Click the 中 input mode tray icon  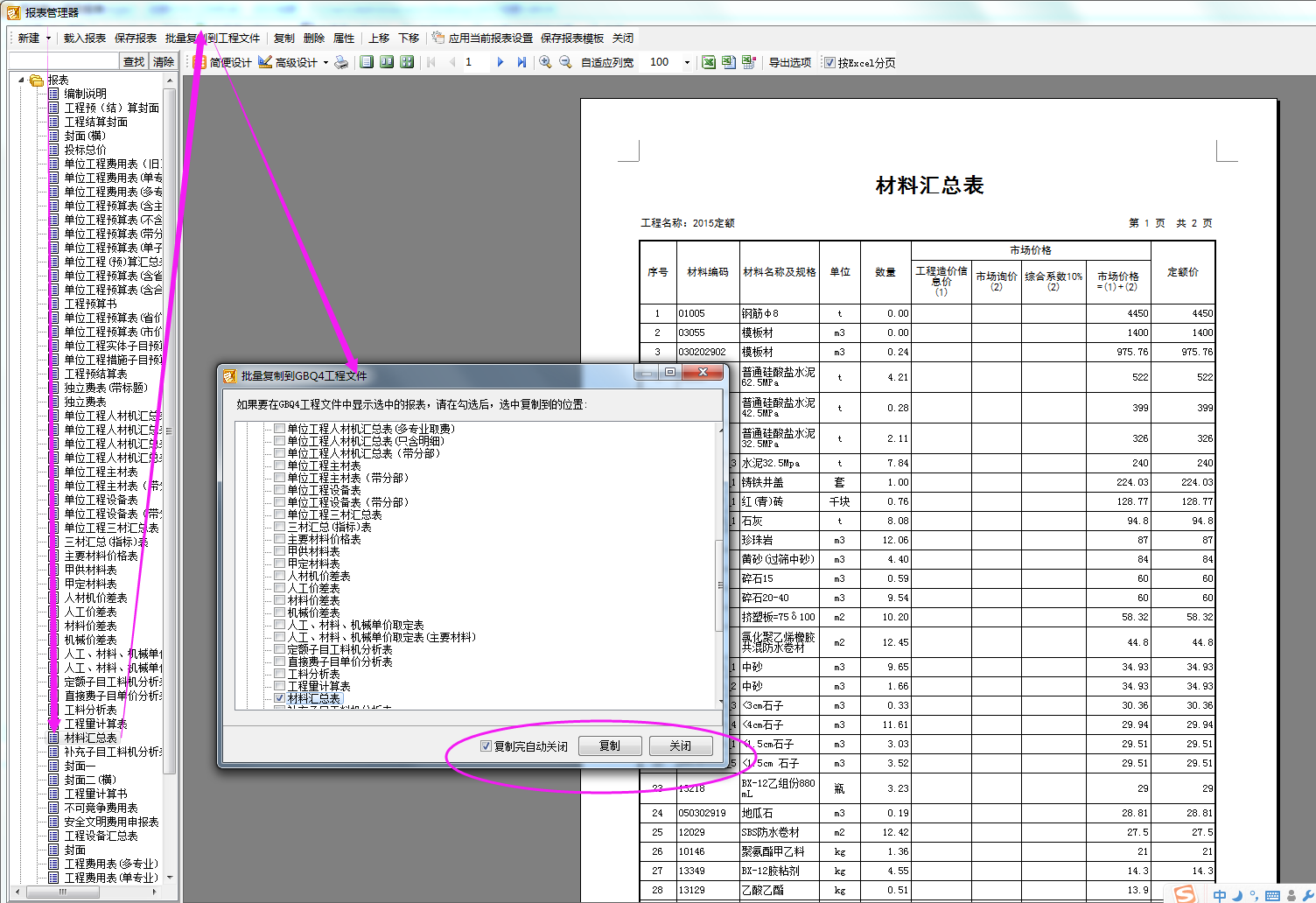pos(1220,895)
